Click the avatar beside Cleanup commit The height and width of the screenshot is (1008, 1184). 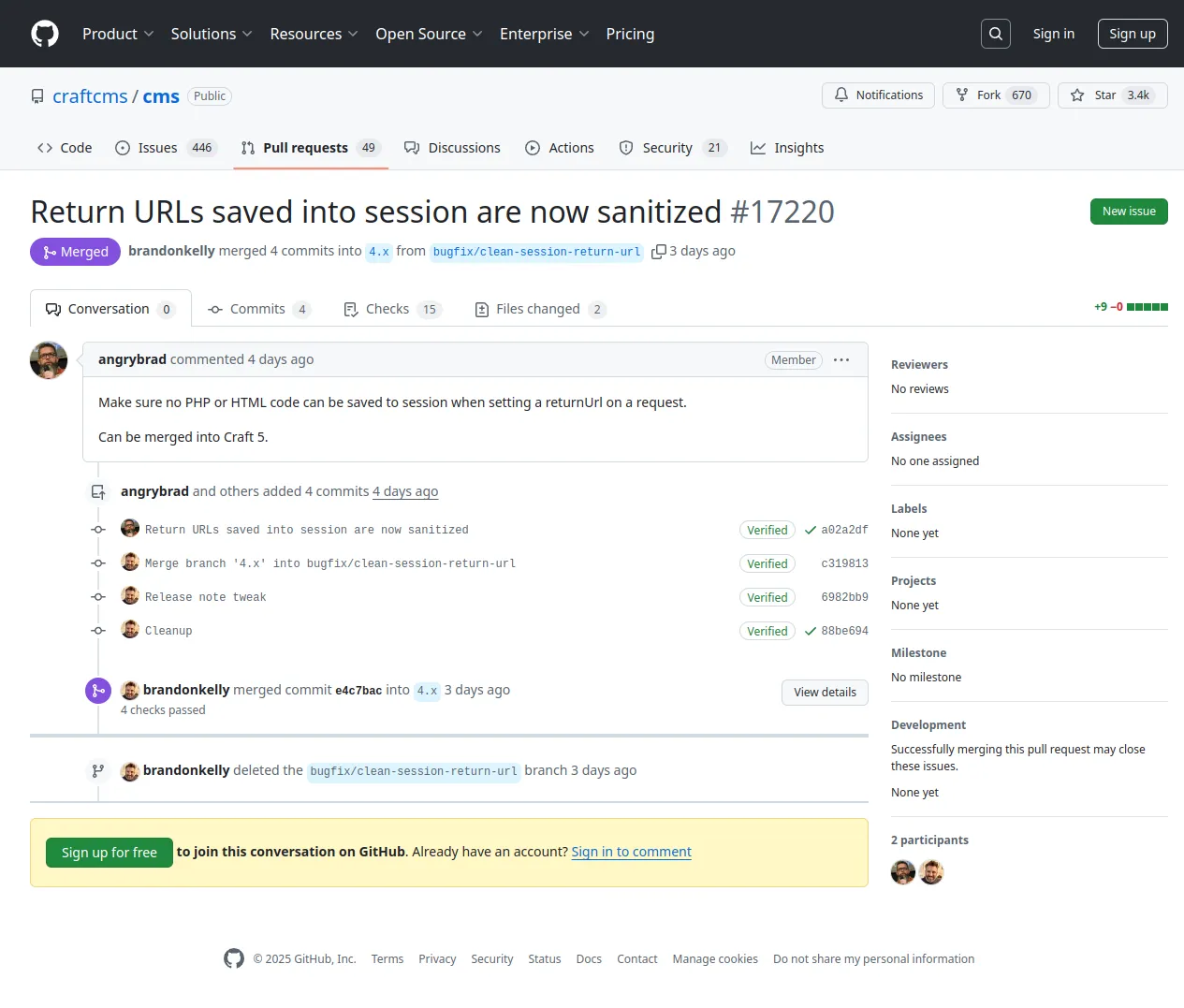[x=130, y=630]
